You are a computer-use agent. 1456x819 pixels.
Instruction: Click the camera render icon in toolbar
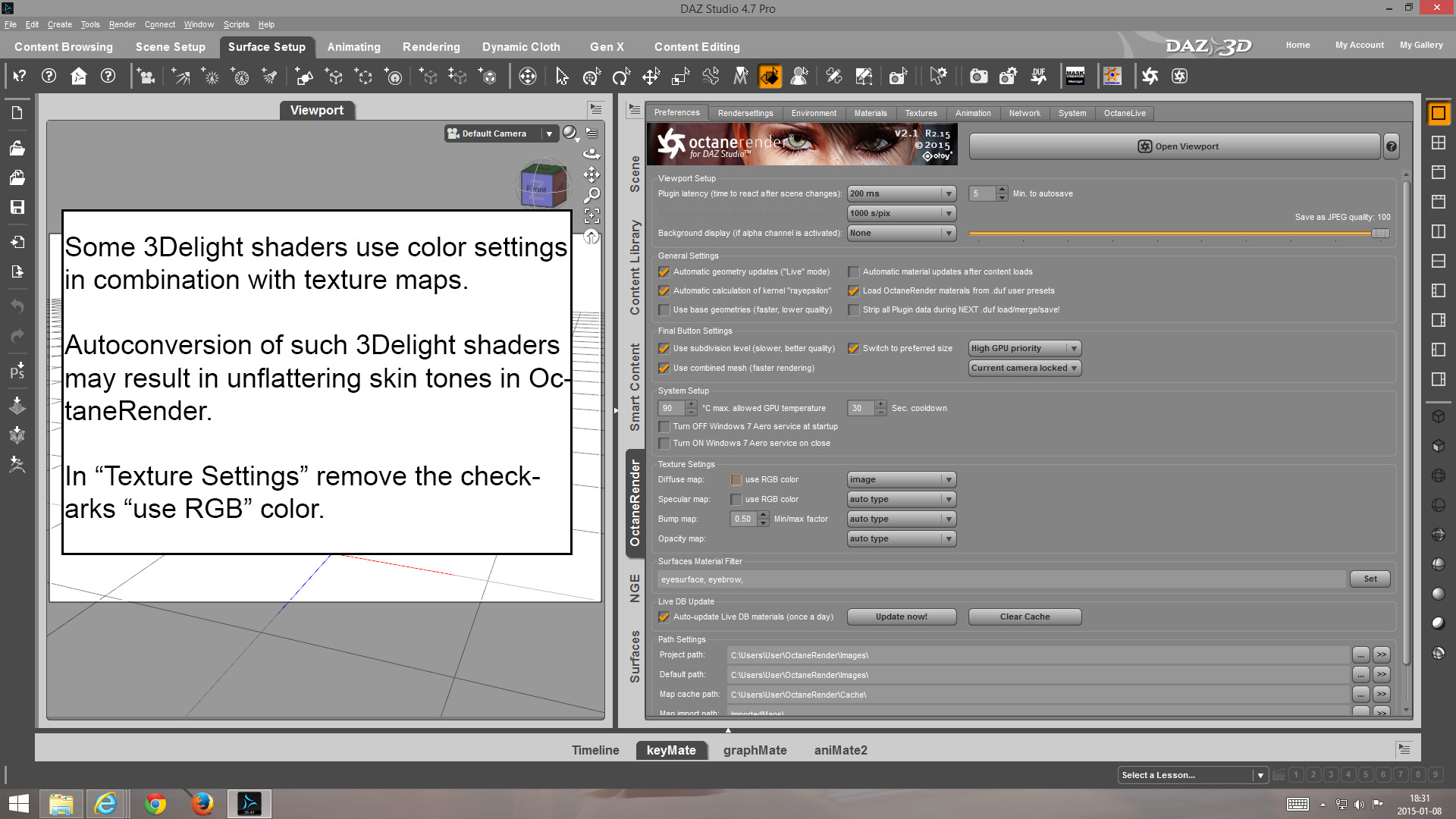point(978,76)
